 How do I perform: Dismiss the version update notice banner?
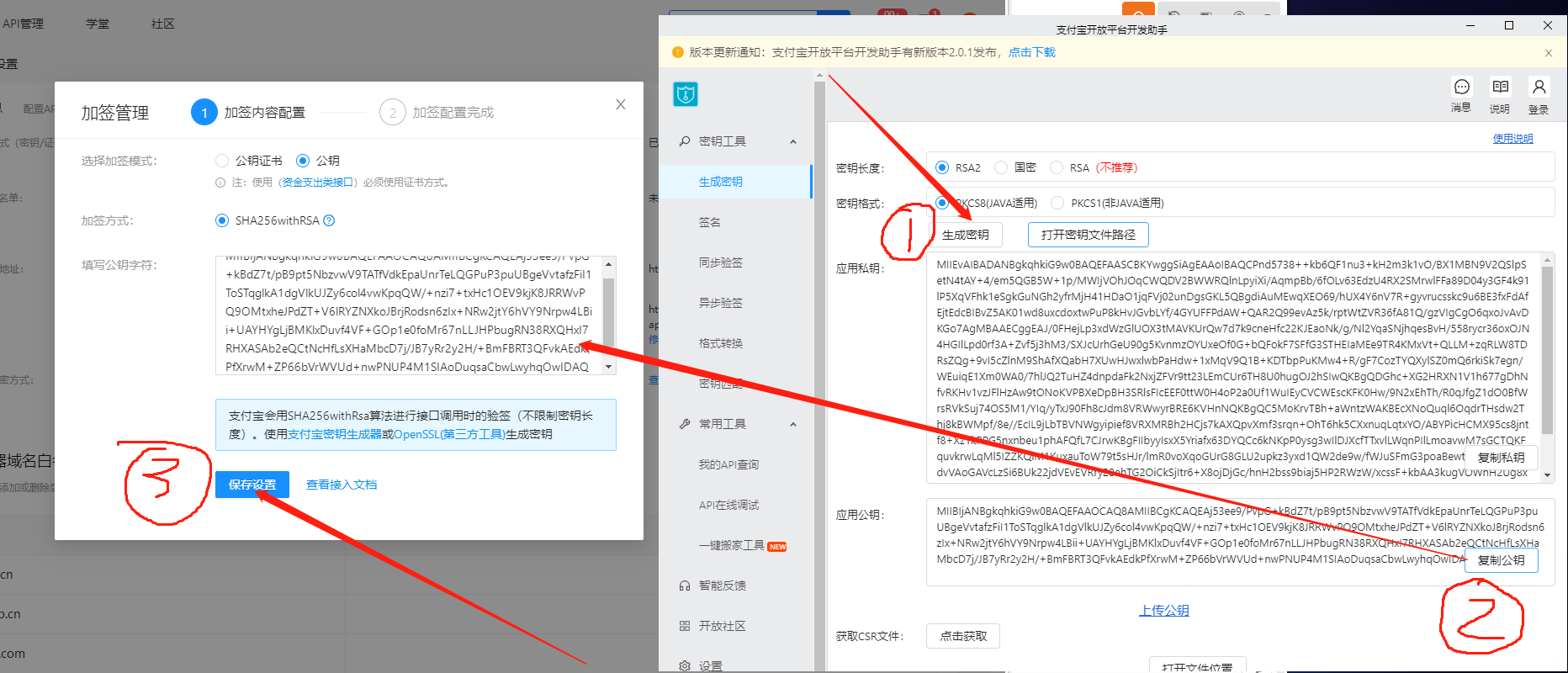[1549, 53]
